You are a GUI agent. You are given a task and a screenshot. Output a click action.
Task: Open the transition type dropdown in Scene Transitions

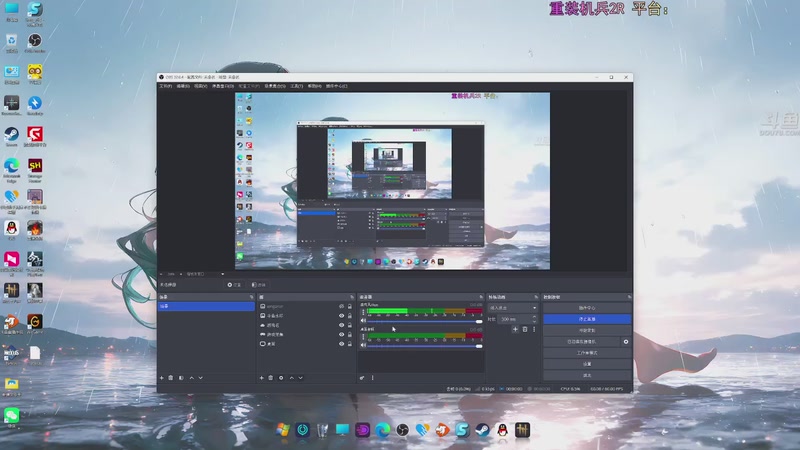click(x=513, y=308)
